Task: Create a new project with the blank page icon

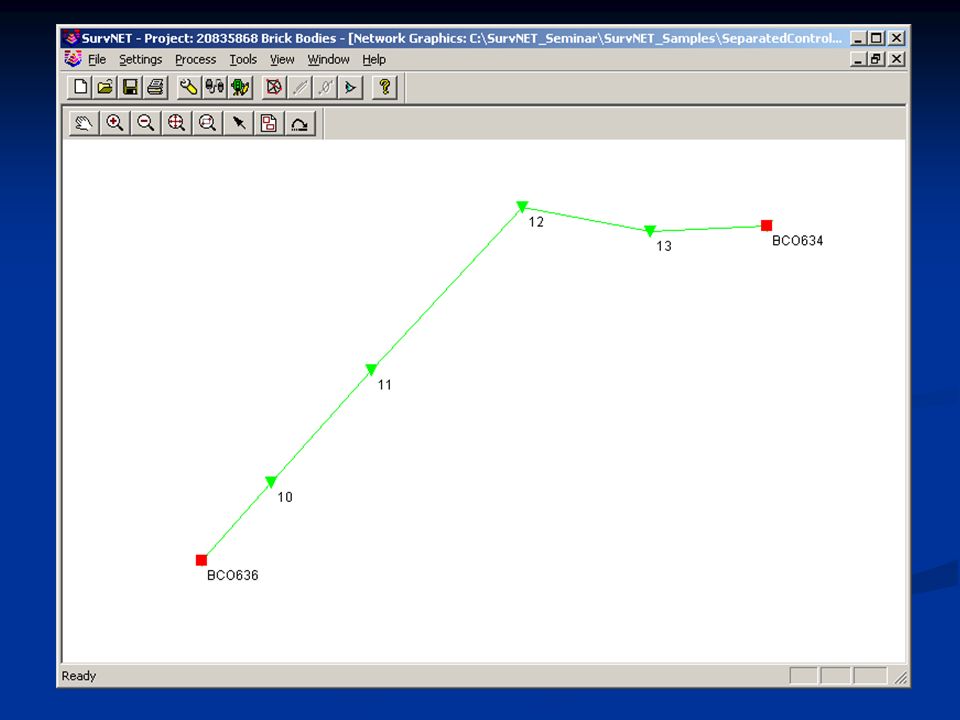Action: 80,87
